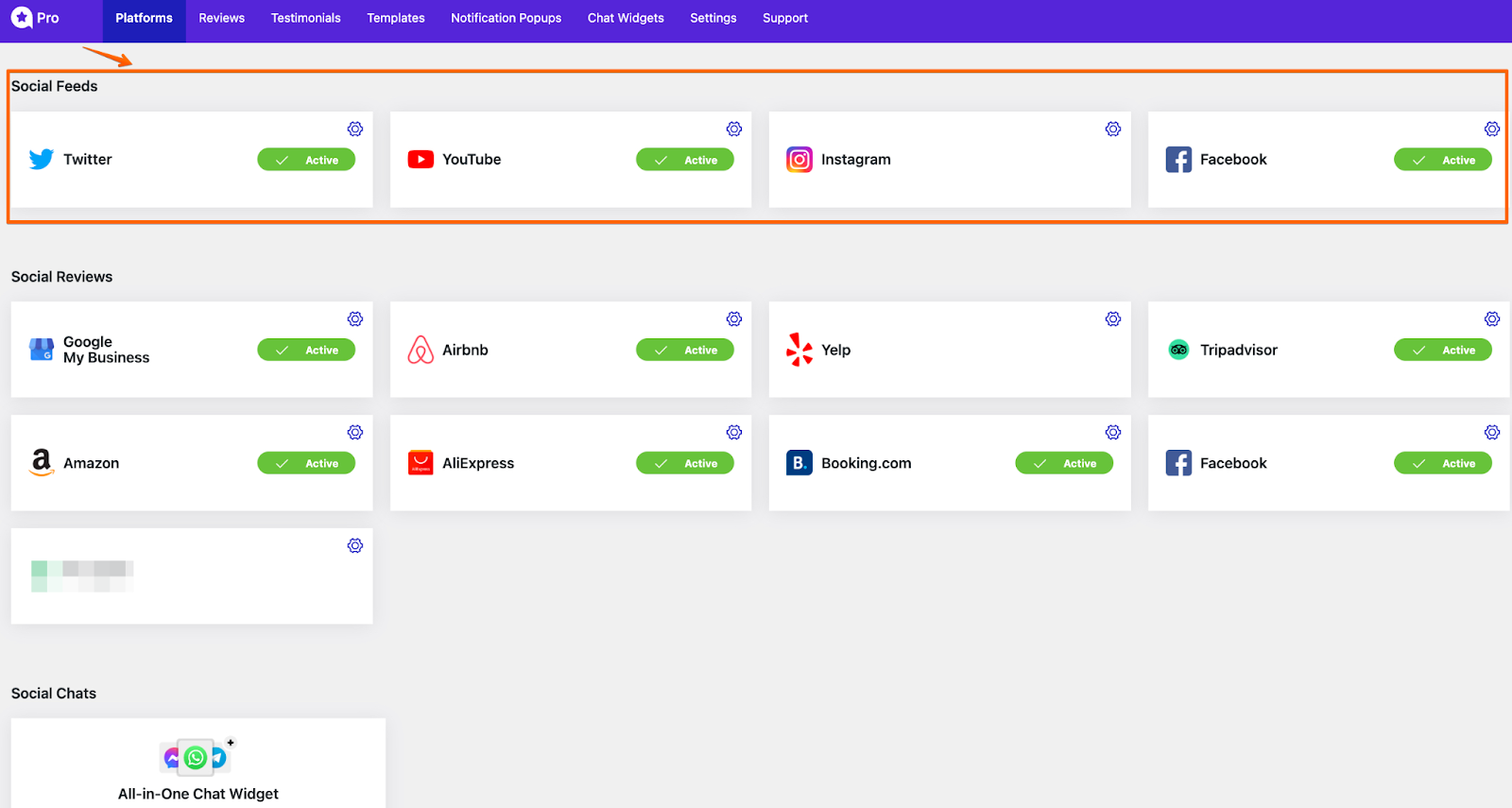Screen dimensions: 1512x808
Task: Open Google My Business settings gear
Action: pyautogui.click(x=355, y=318)
